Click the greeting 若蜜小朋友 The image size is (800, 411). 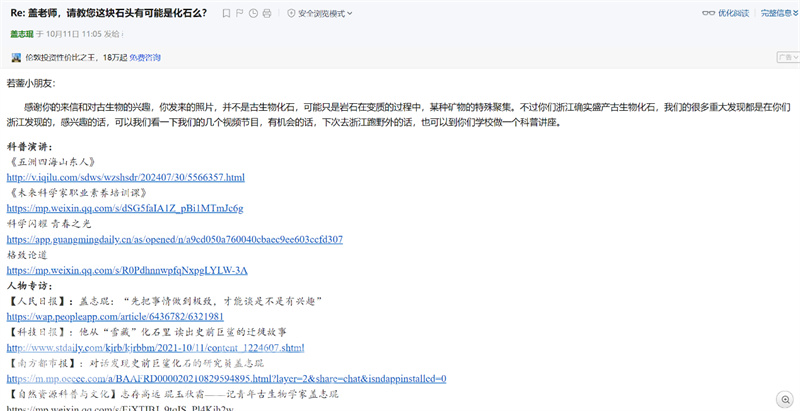(32, 84)
